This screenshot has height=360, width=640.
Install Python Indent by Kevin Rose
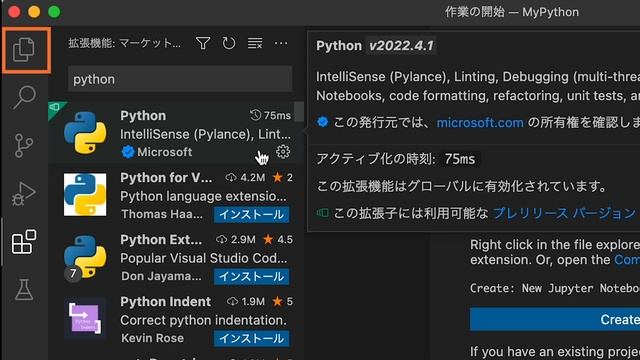click(251, 338)
